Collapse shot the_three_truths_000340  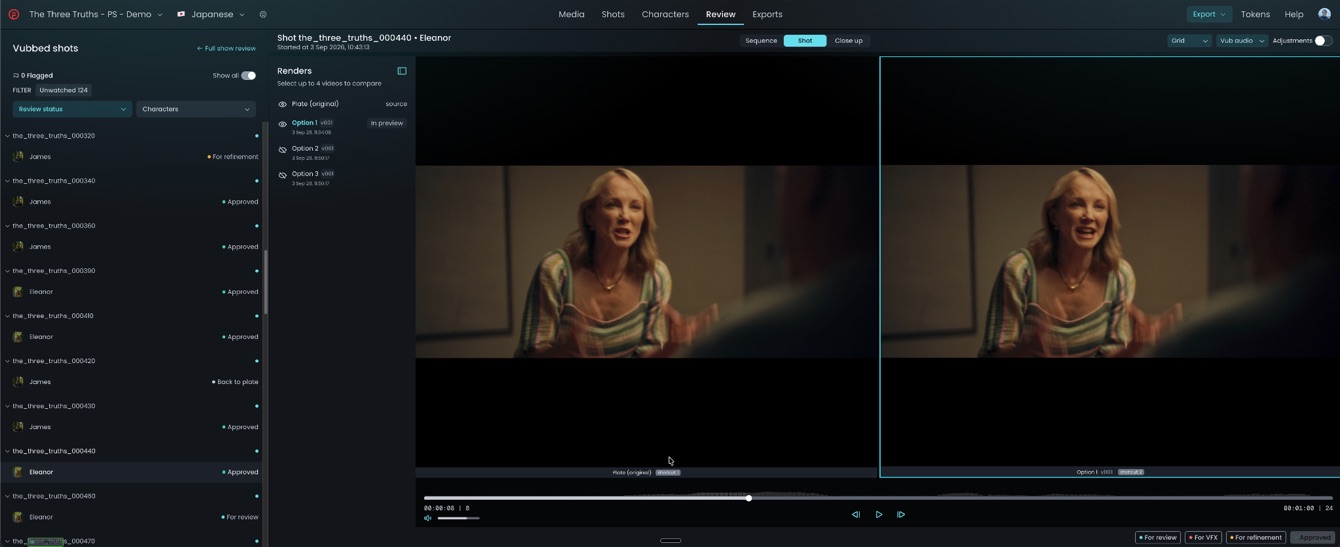7,181
